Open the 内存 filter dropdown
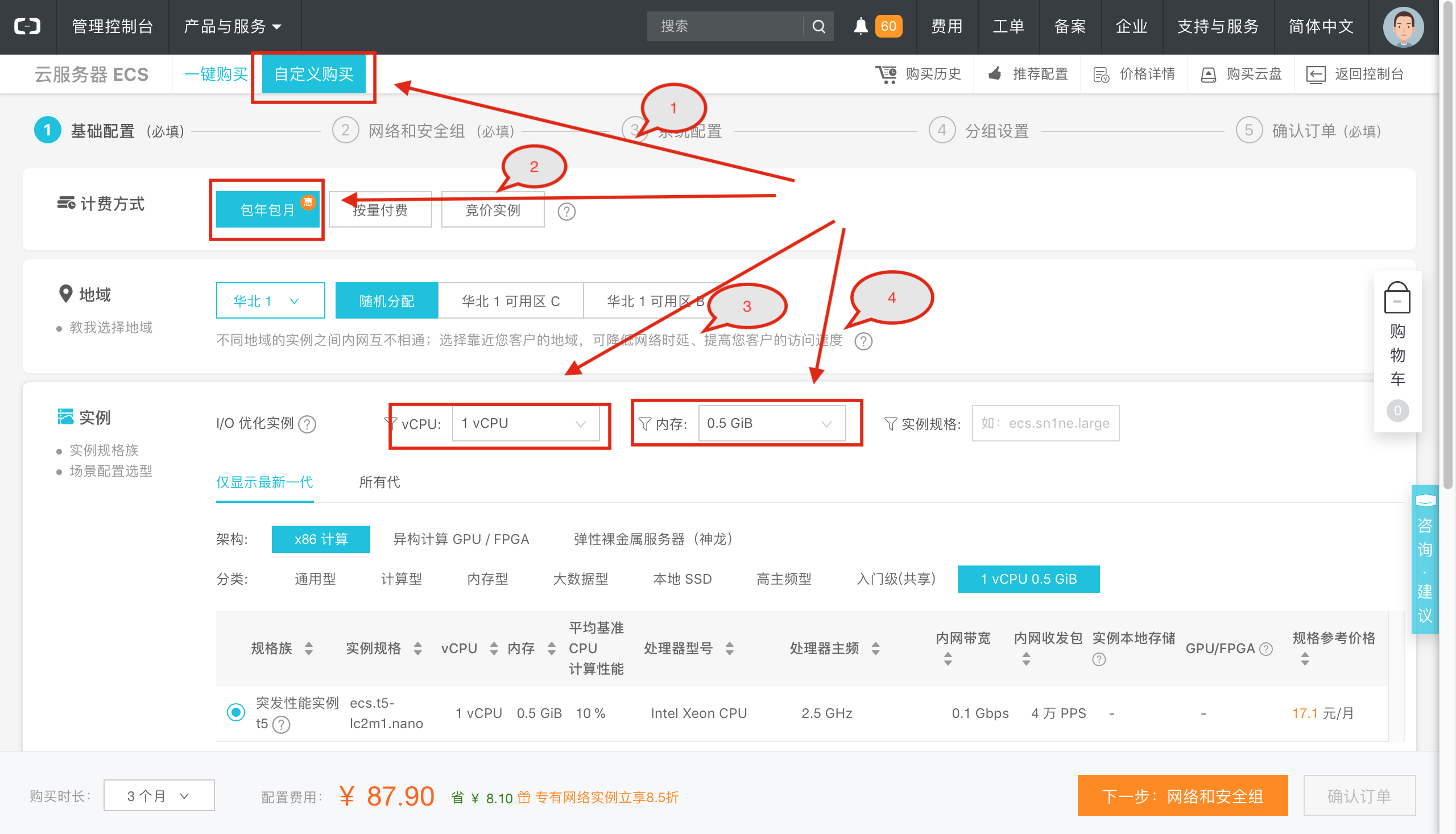1456x834 pixels. 772,424
